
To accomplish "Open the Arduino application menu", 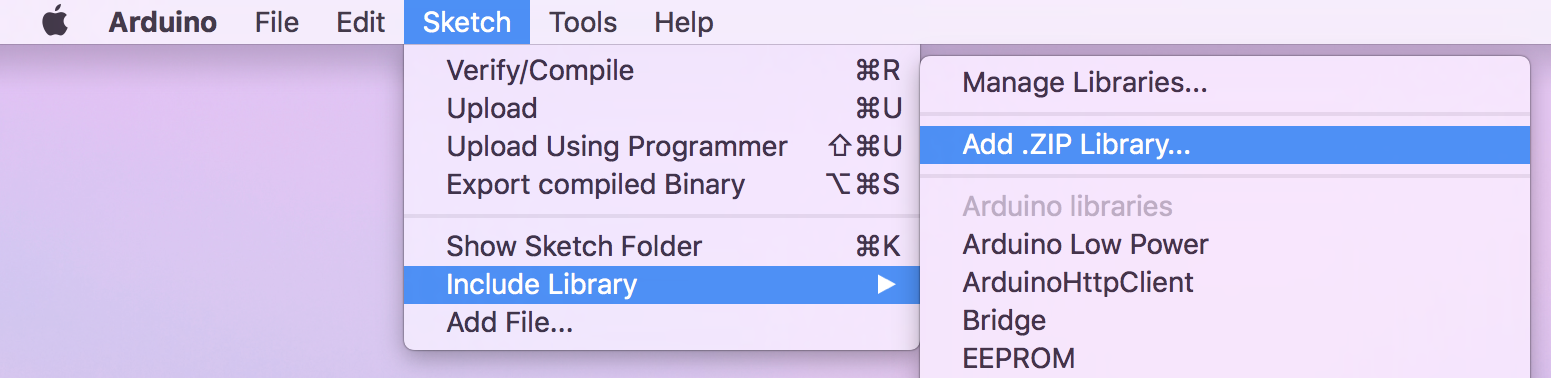I will pyautogui.click(x=162, y=22).
